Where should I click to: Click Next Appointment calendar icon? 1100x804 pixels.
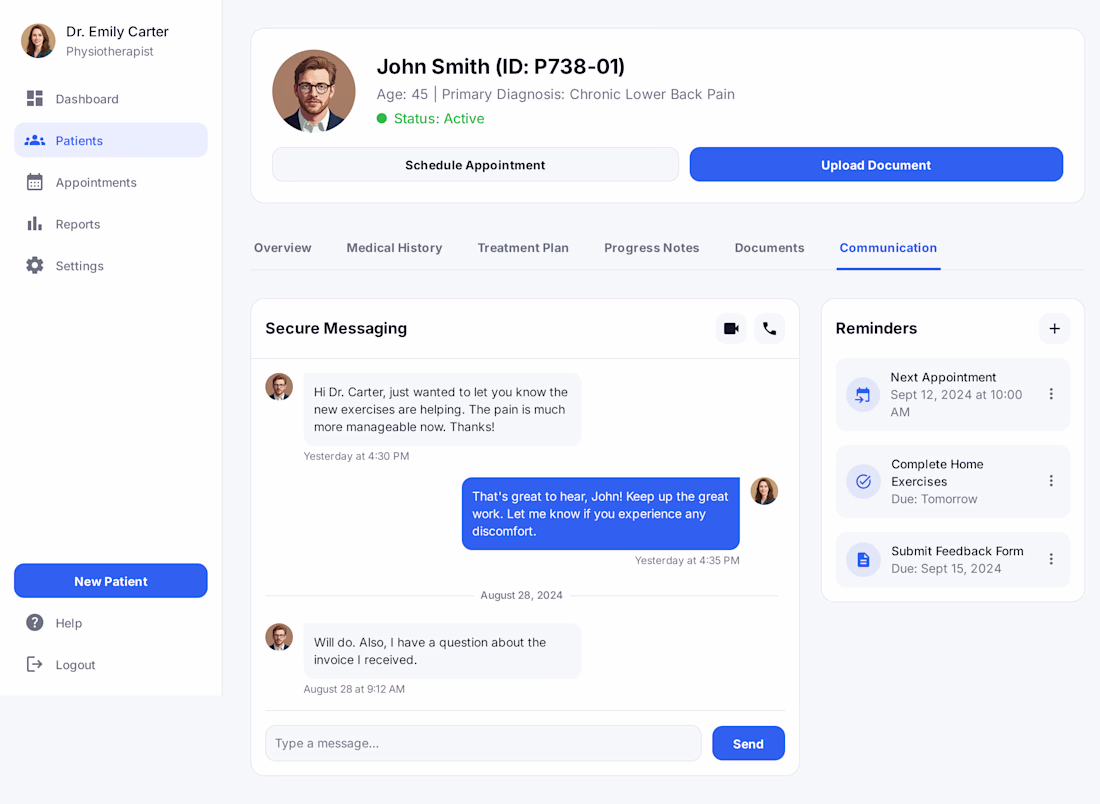863,395
